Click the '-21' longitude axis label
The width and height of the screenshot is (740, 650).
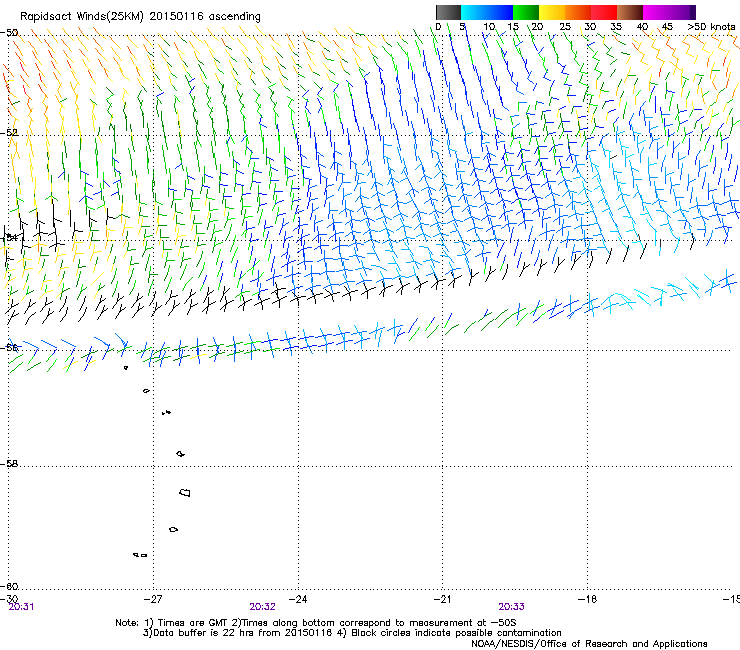pos(442,599)
